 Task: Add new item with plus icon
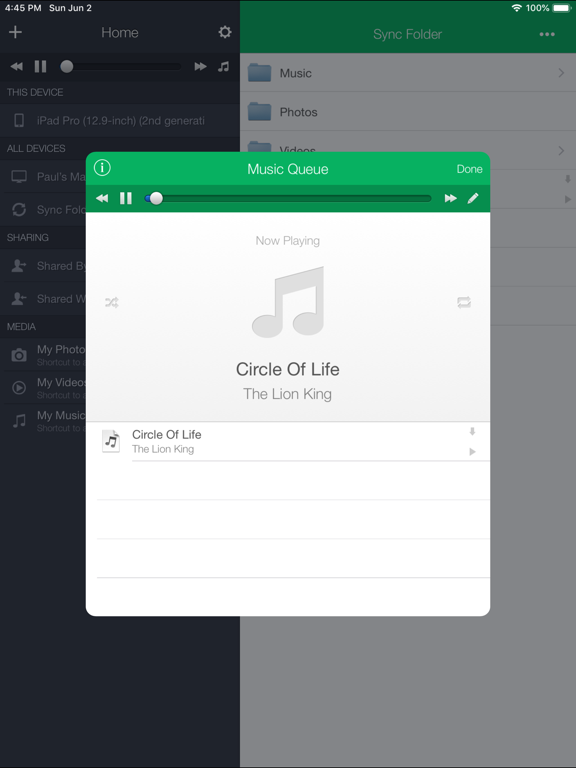point(16,32)
